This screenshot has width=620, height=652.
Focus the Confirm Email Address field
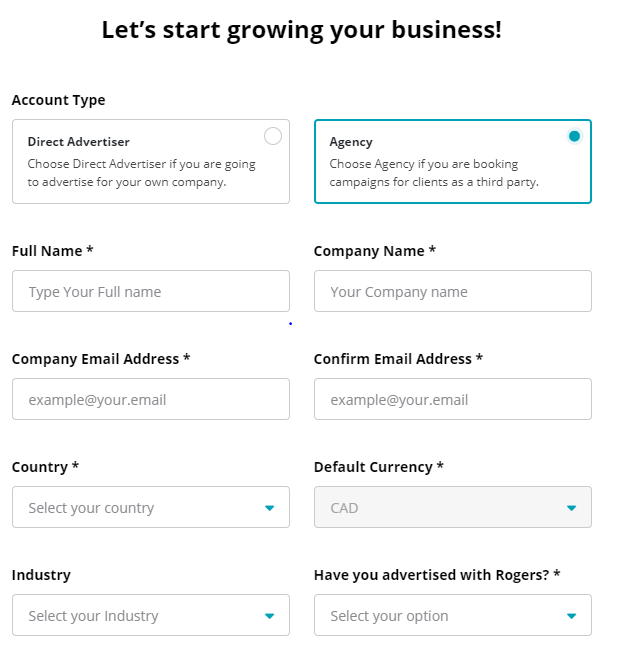coord(452,399)
